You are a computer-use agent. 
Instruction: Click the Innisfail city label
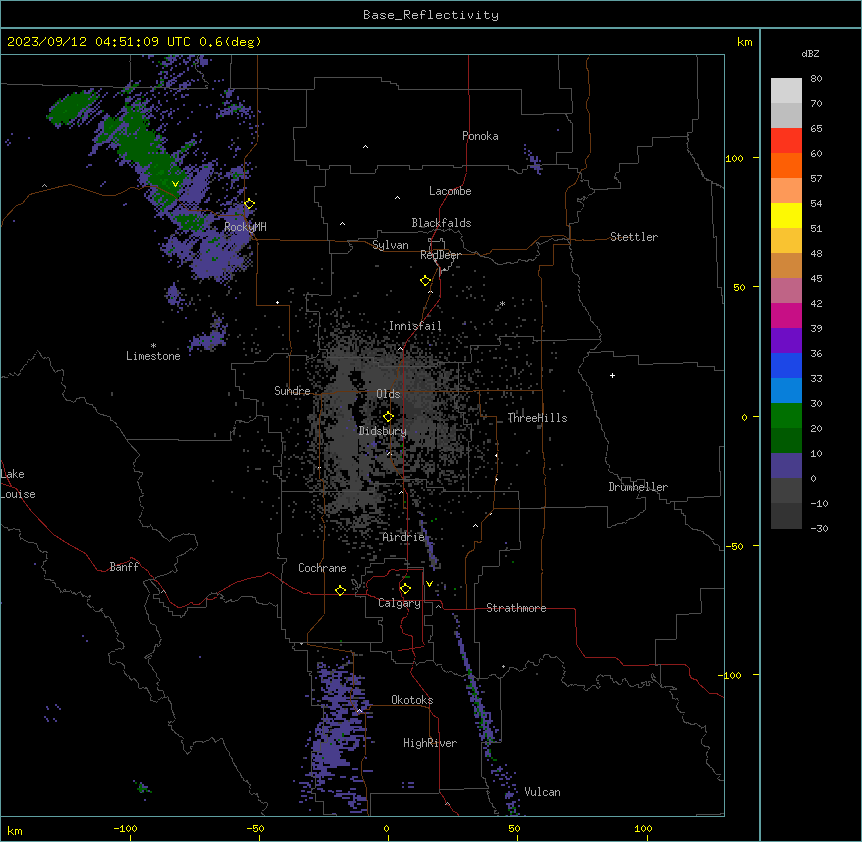click(415, 326)
